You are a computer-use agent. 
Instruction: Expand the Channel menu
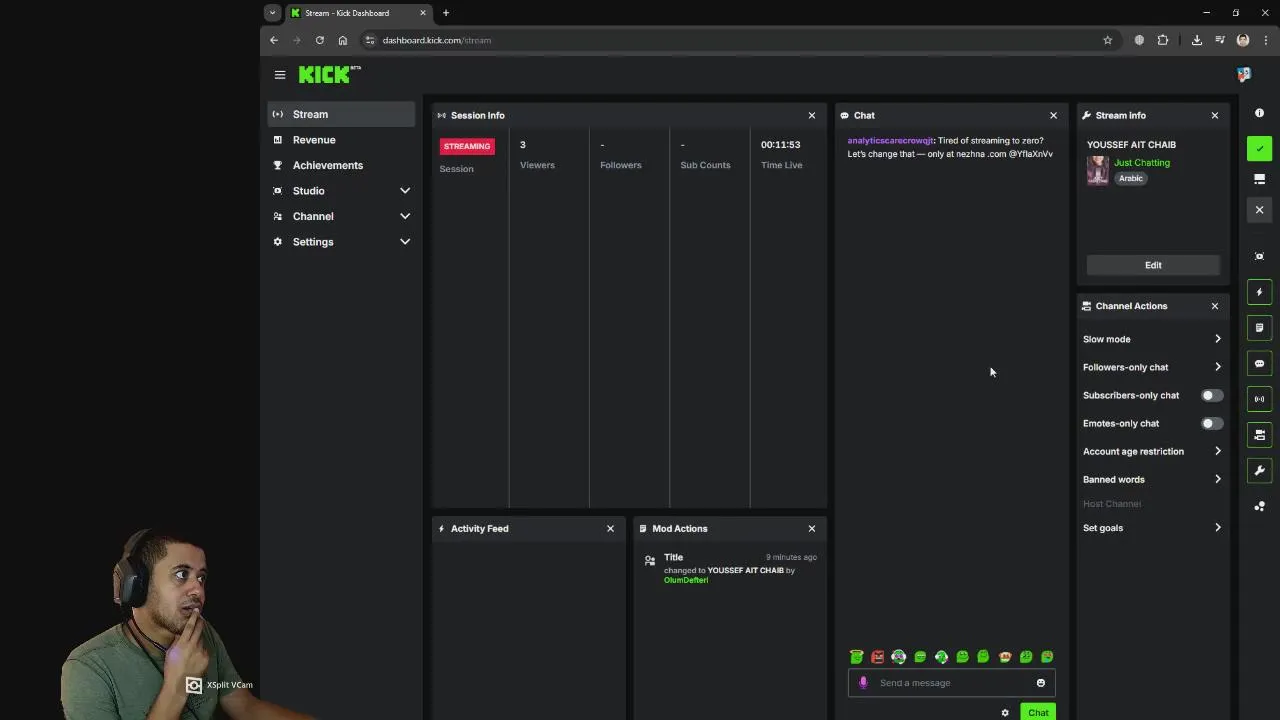pos(341,216)
